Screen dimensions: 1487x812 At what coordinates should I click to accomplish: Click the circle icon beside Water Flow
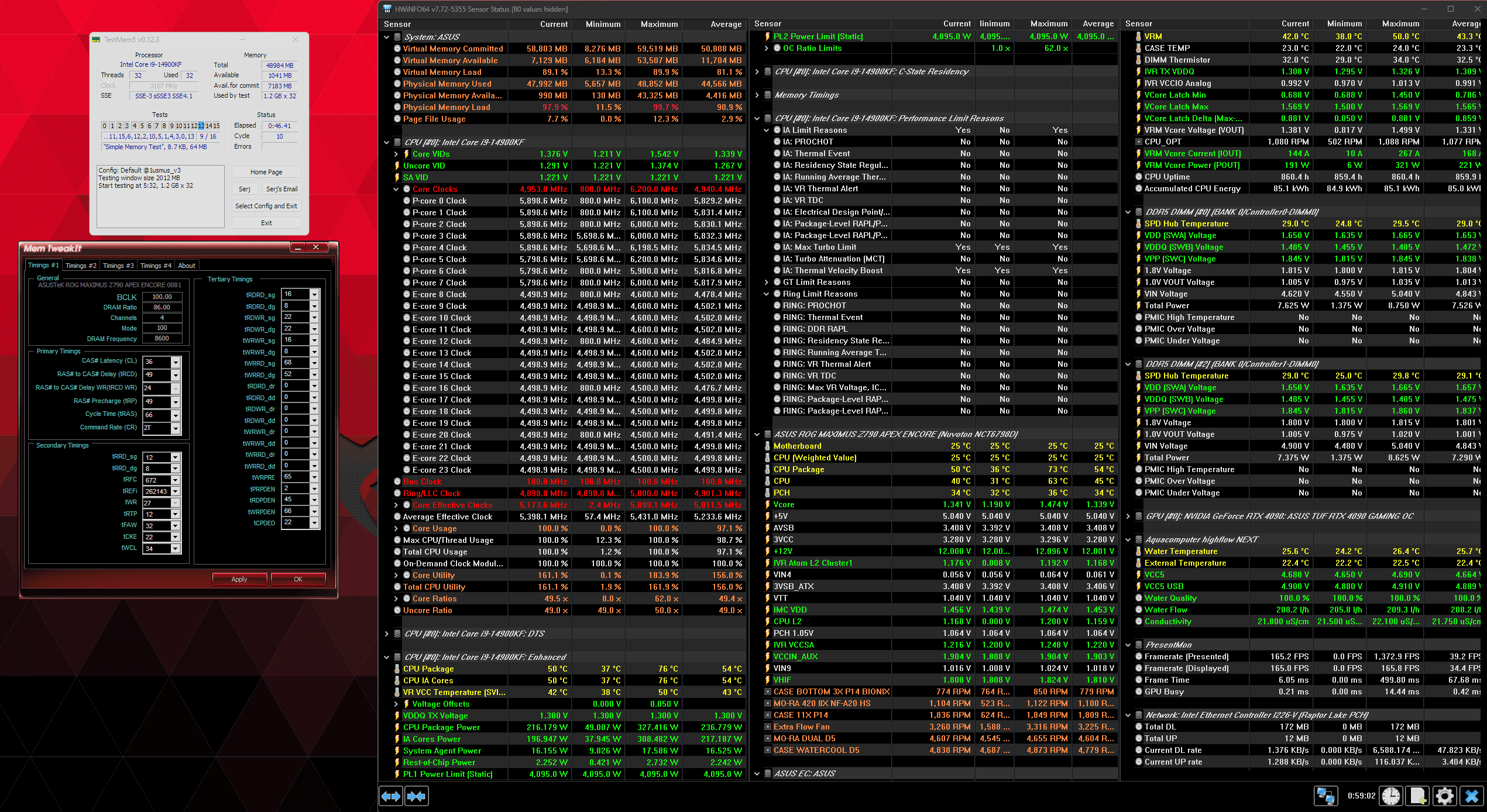[1138, 610]
